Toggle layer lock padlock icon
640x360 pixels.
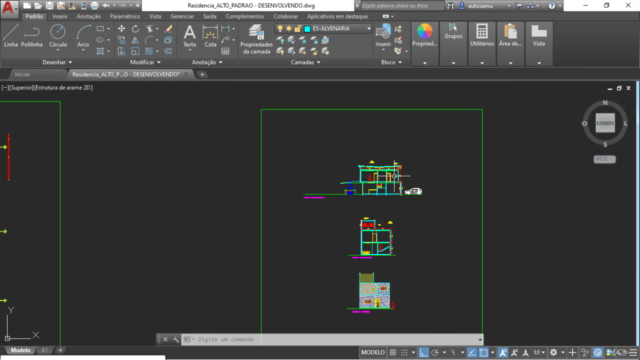click(298, 29)
